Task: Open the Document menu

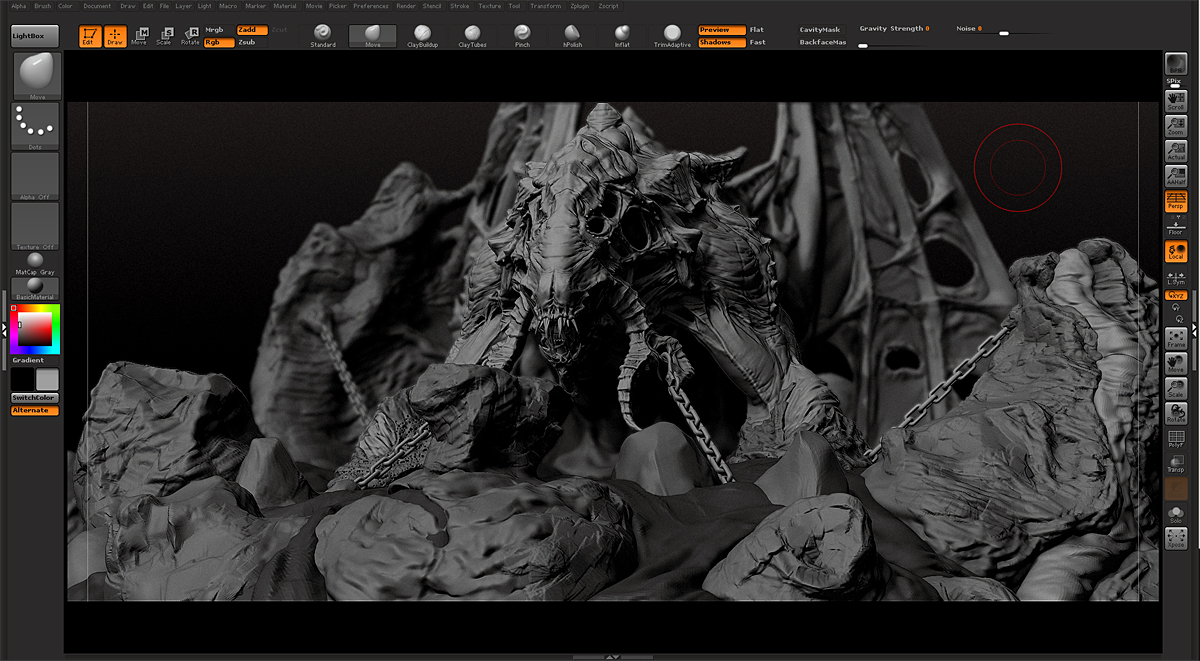Action: (98, 6)
